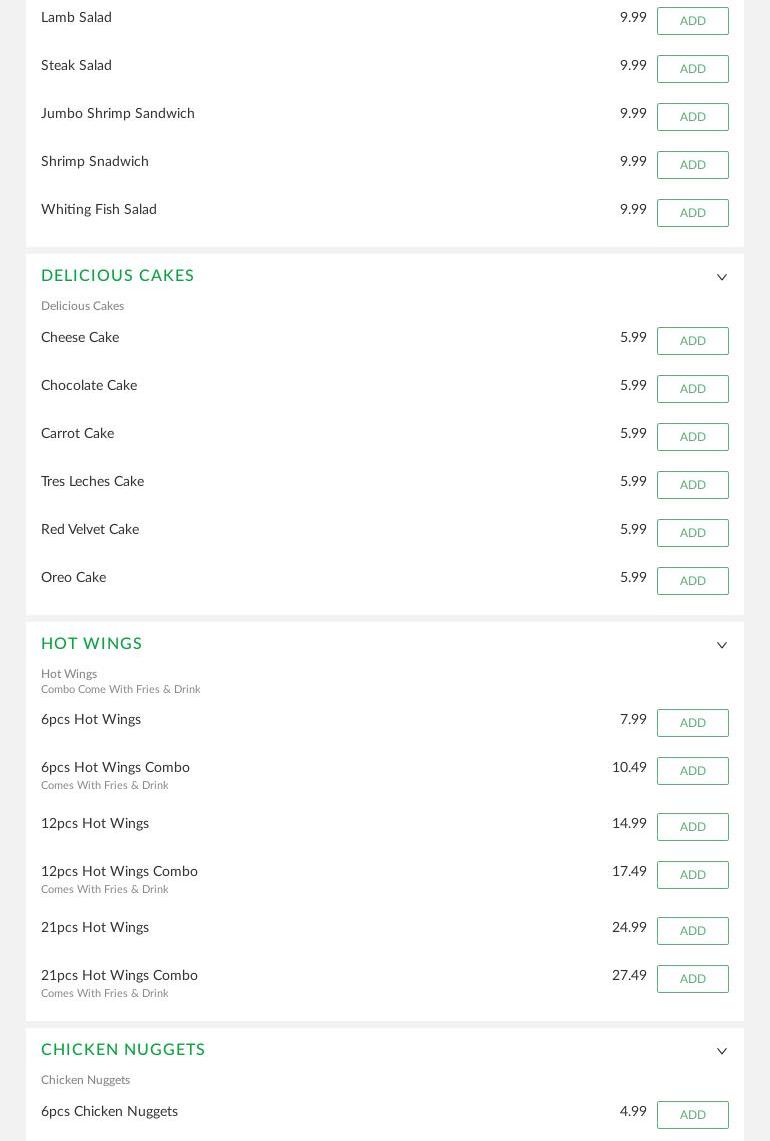This screenshot has width=770, height=1141.
Task: Add 6pcs Chicken Nuggets to order
Action: pyautogui.click(x=692, y=1116)
